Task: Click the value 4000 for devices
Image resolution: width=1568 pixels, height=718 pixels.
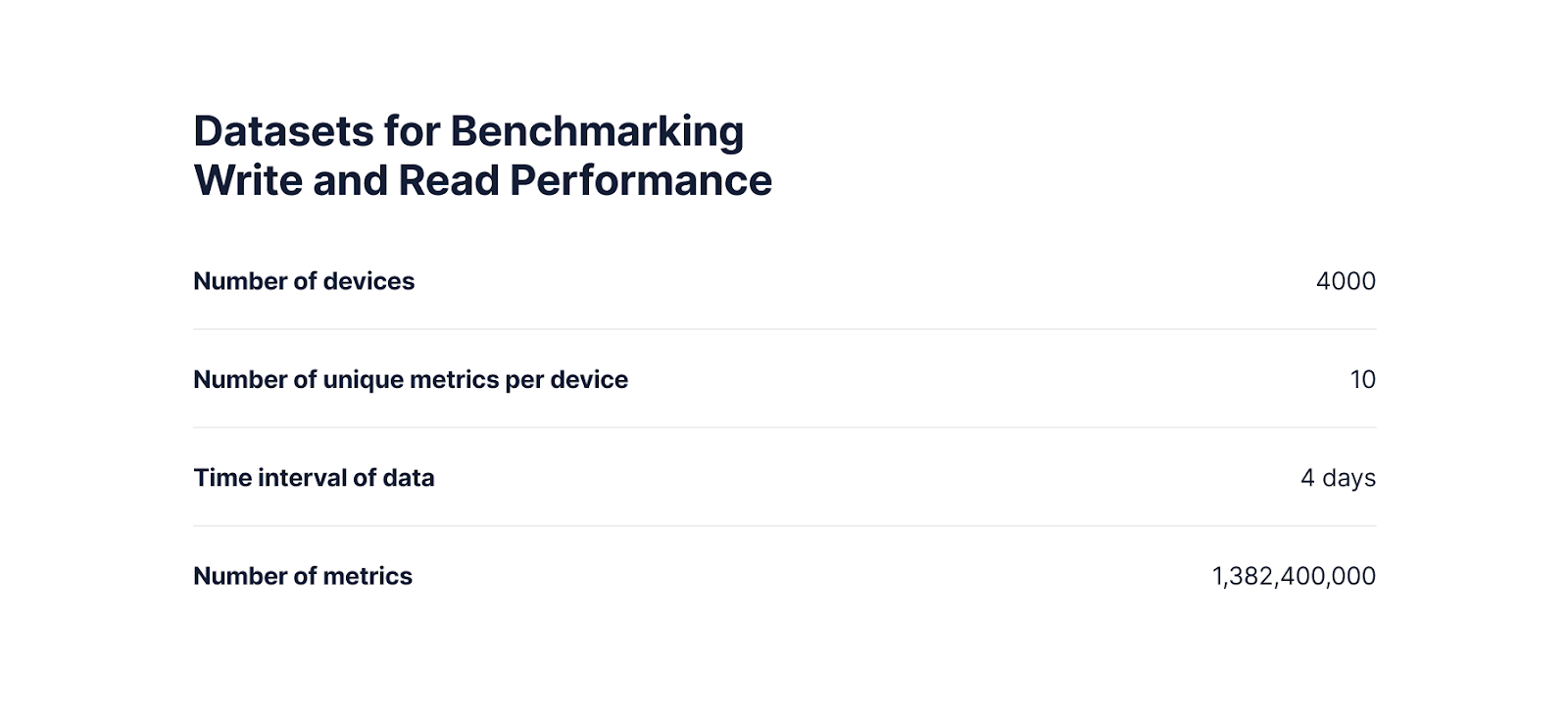Action: [1346, 281]
